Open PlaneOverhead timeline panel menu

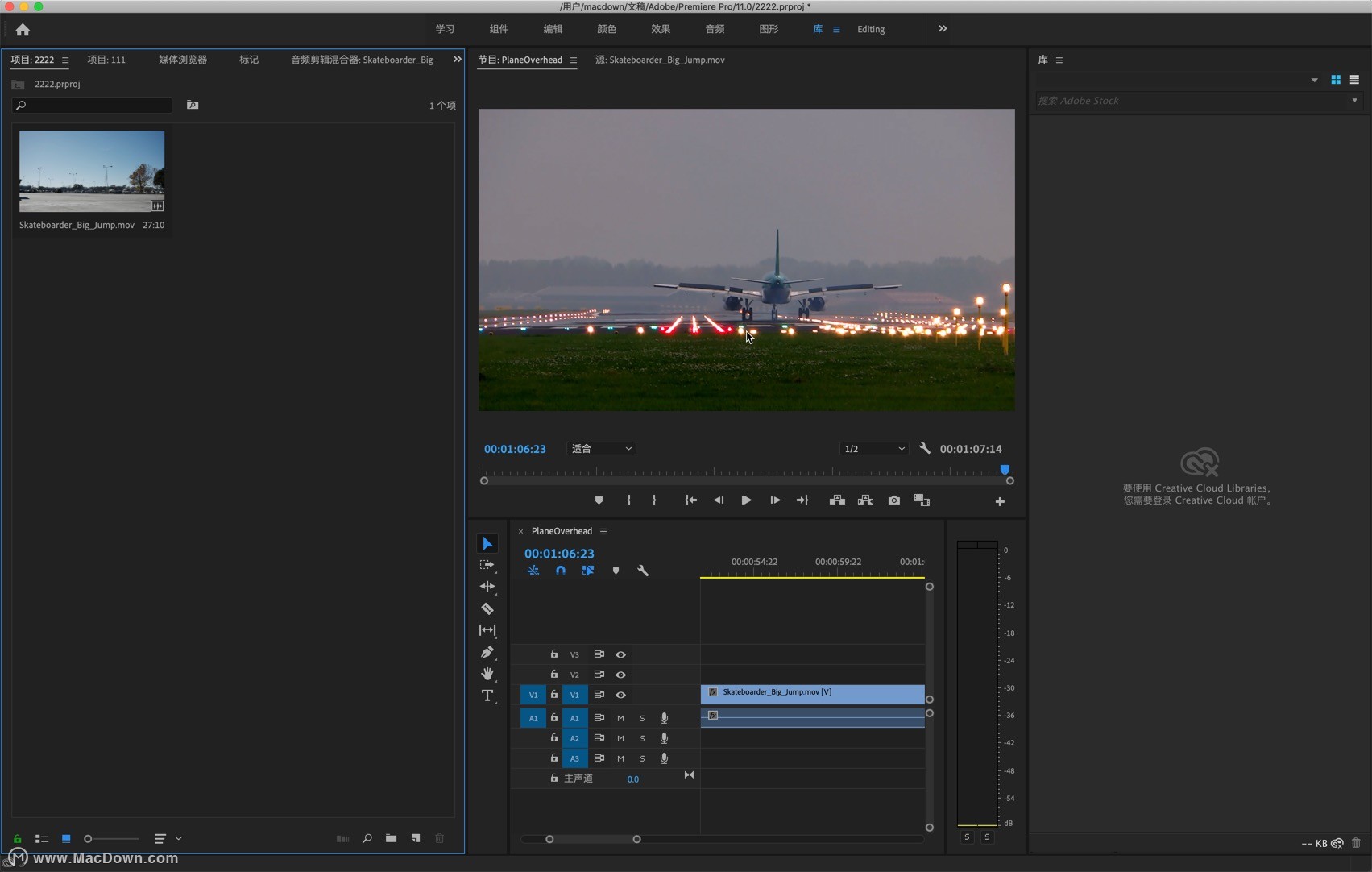pyautogui.click(x=603, y=532)
